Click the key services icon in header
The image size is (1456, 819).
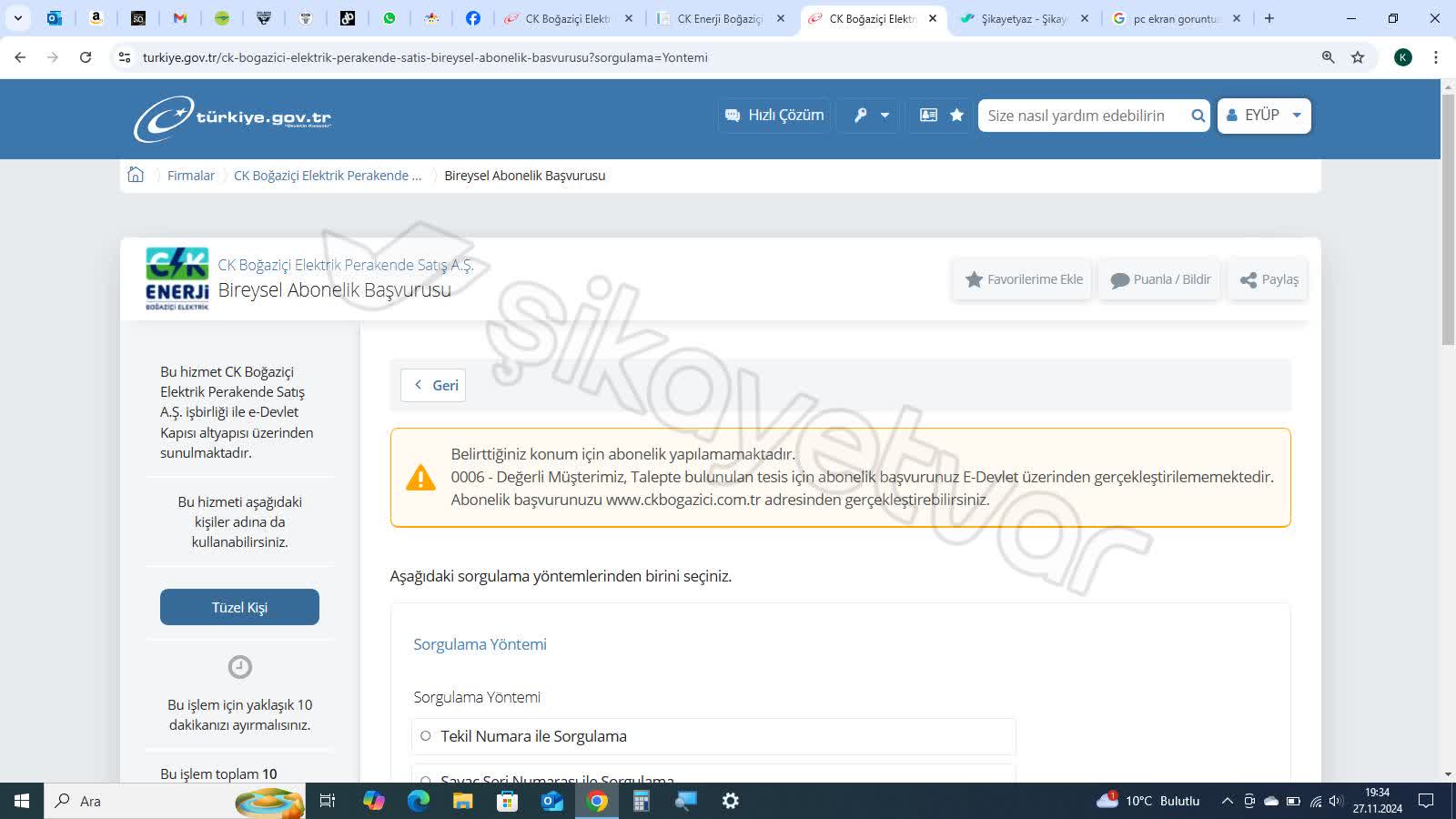(x=859, y=115)
